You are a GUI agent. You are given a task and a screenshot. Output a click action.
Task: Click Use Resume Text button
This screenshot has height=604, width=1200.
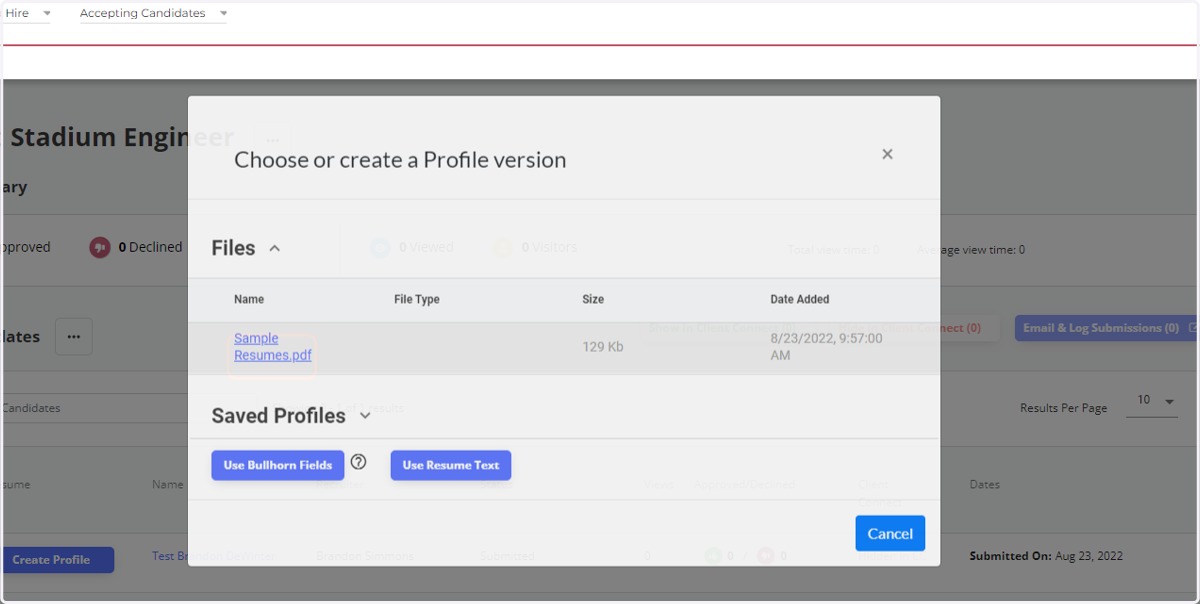point(451,465)
